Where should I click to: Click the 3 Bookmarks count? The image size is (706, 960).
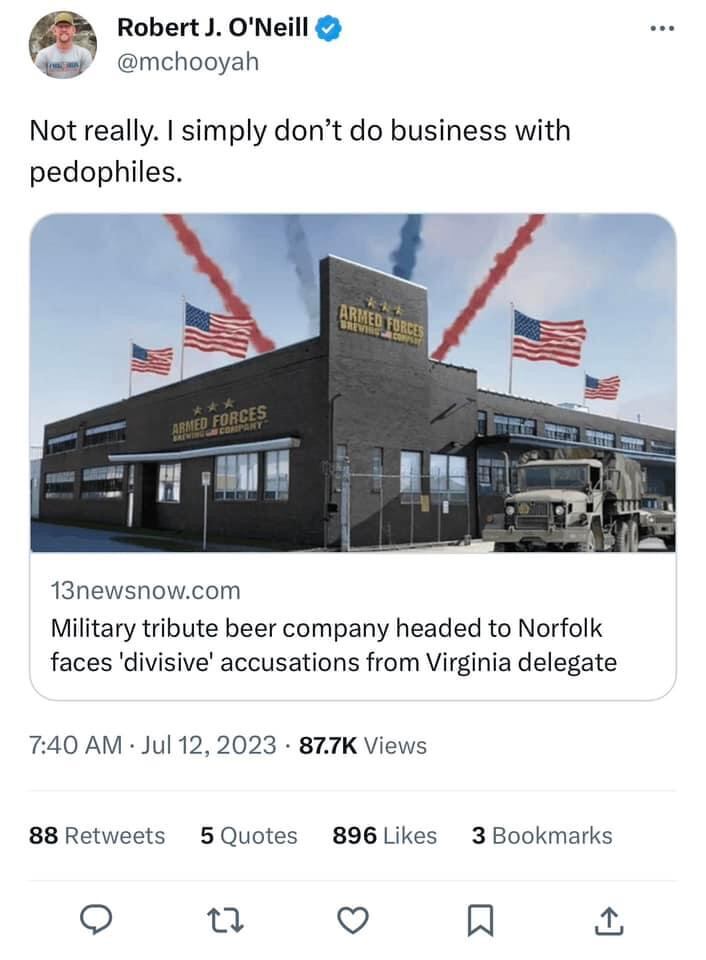pyautogui.click(x=542, y=835)
